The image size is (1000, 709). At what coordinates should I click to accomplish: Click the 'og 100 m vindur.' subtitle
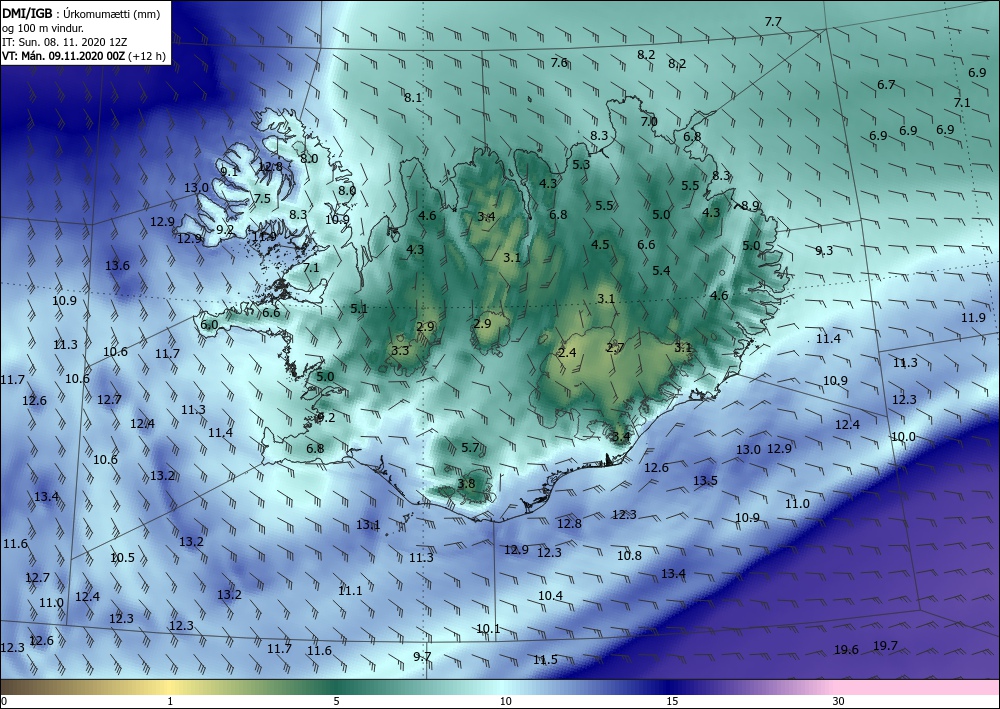point(43,28)
